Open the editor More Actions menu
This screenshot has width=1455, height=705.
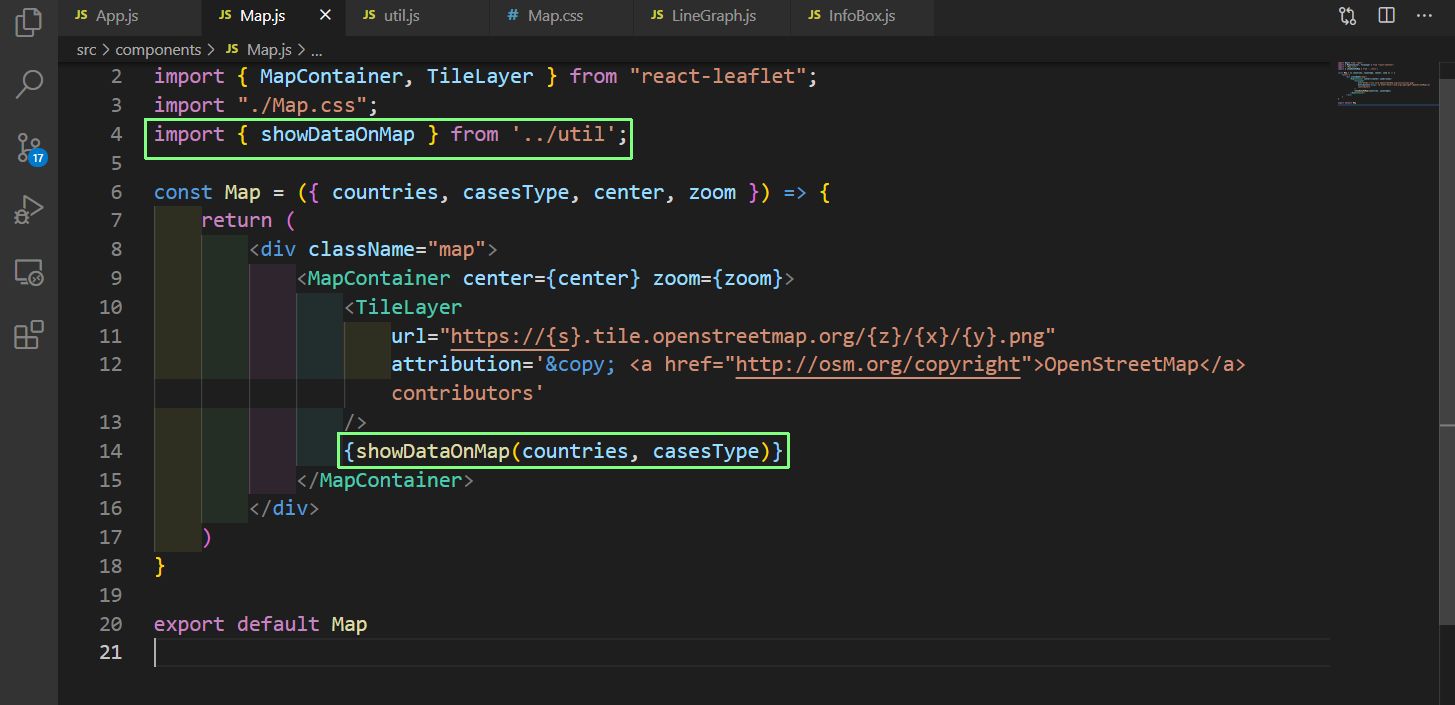1425,16
